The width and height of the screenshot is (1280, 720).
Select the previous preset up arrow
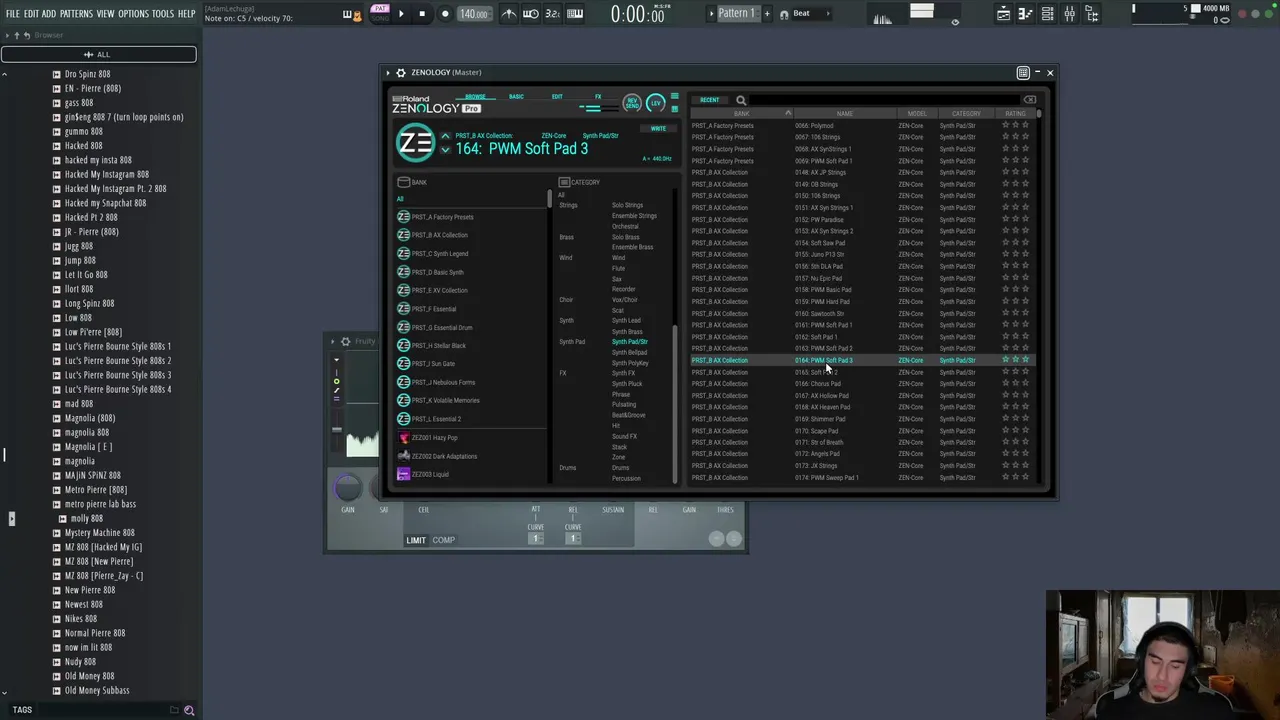pos(445,137)
